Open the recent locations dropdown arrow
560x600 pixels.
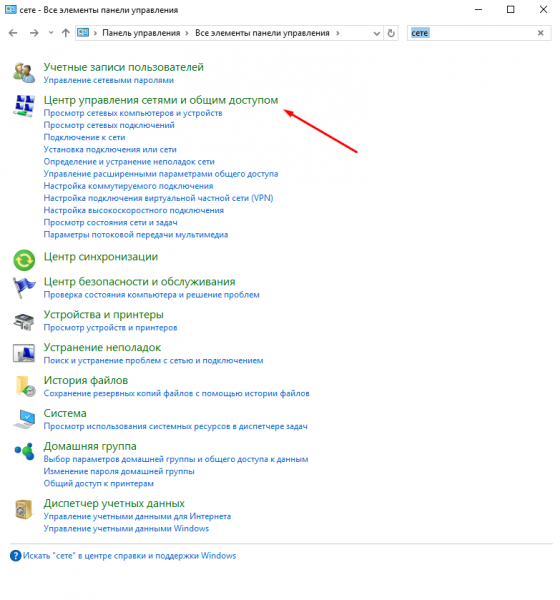pos(51,33)
